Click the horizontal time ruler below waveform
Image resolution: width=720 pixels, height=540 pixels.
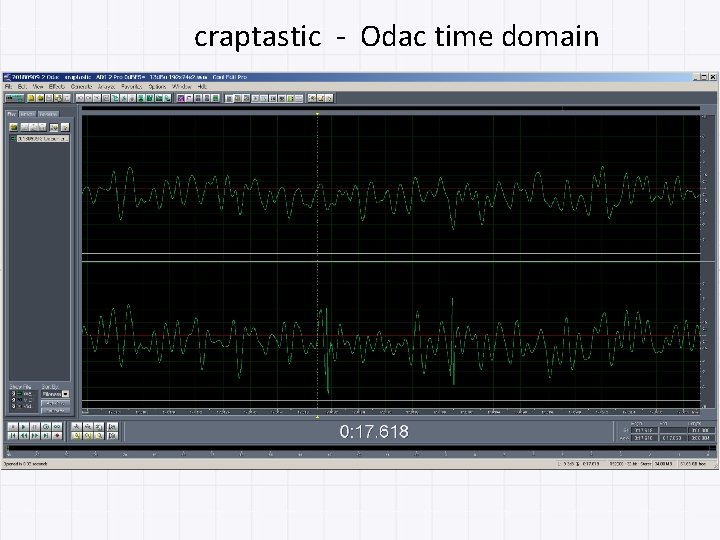391,412
